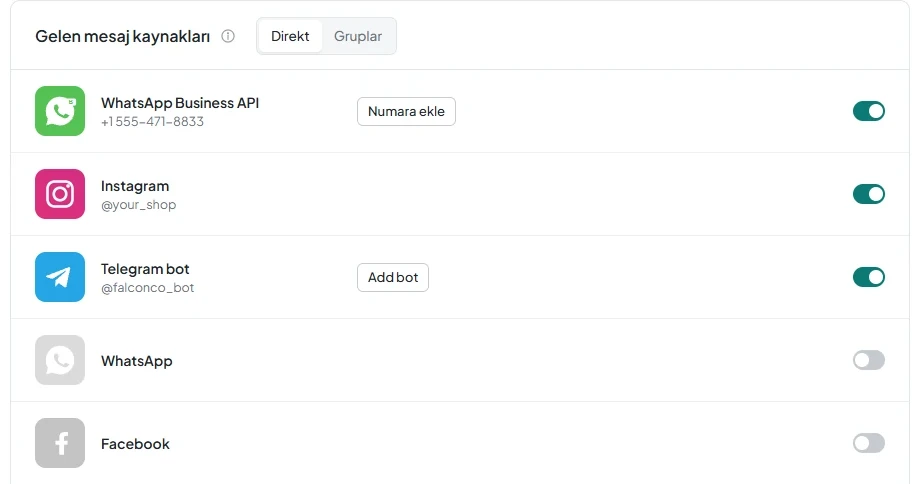Viewport: 920px width, 484px height.
Task: Click the @falconco_bot handle
Action: point(147,288)
